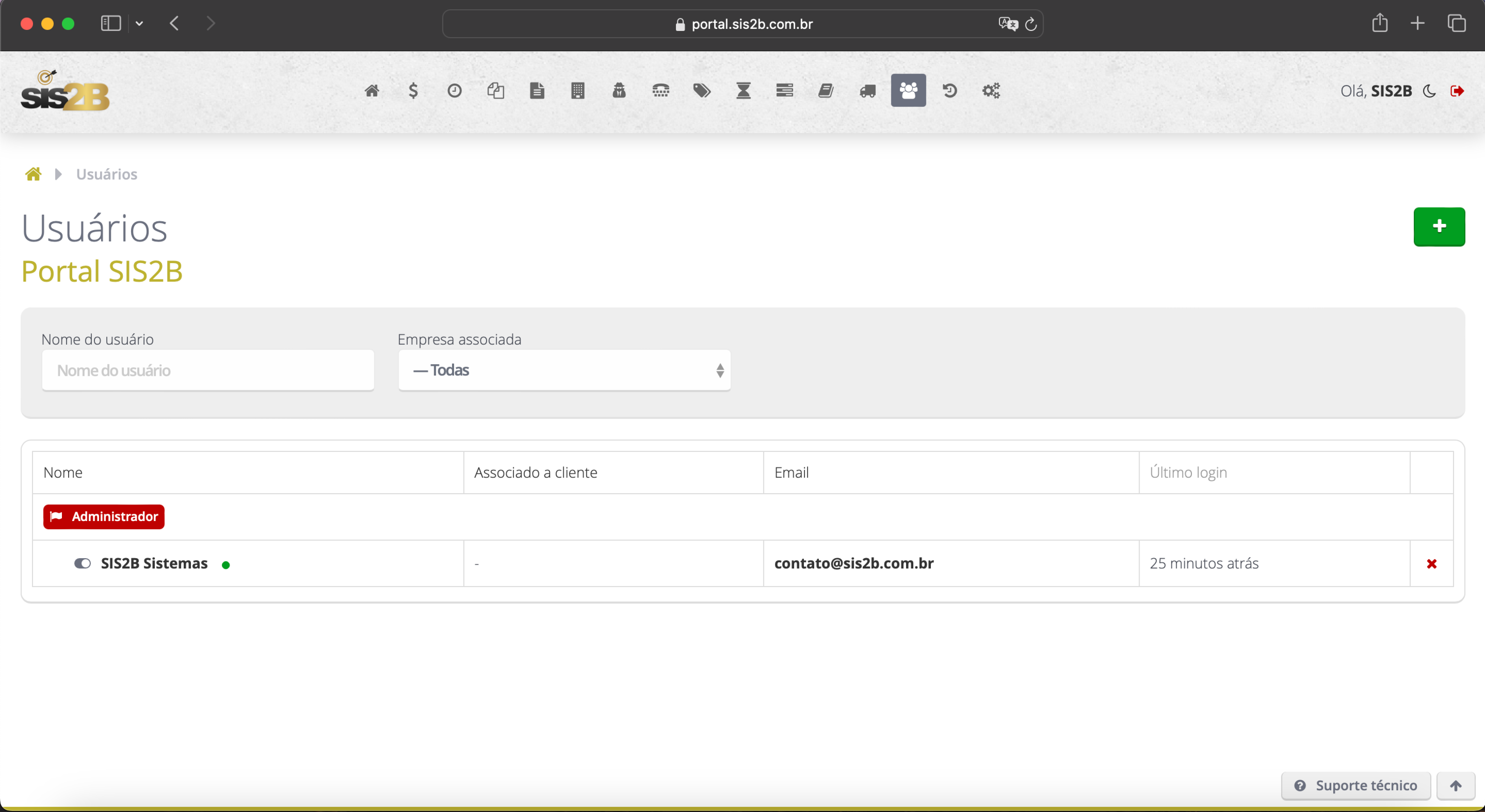Click the clock icon in the navbar
This screenshot has width=1485, height=812.
click(454, 90)
